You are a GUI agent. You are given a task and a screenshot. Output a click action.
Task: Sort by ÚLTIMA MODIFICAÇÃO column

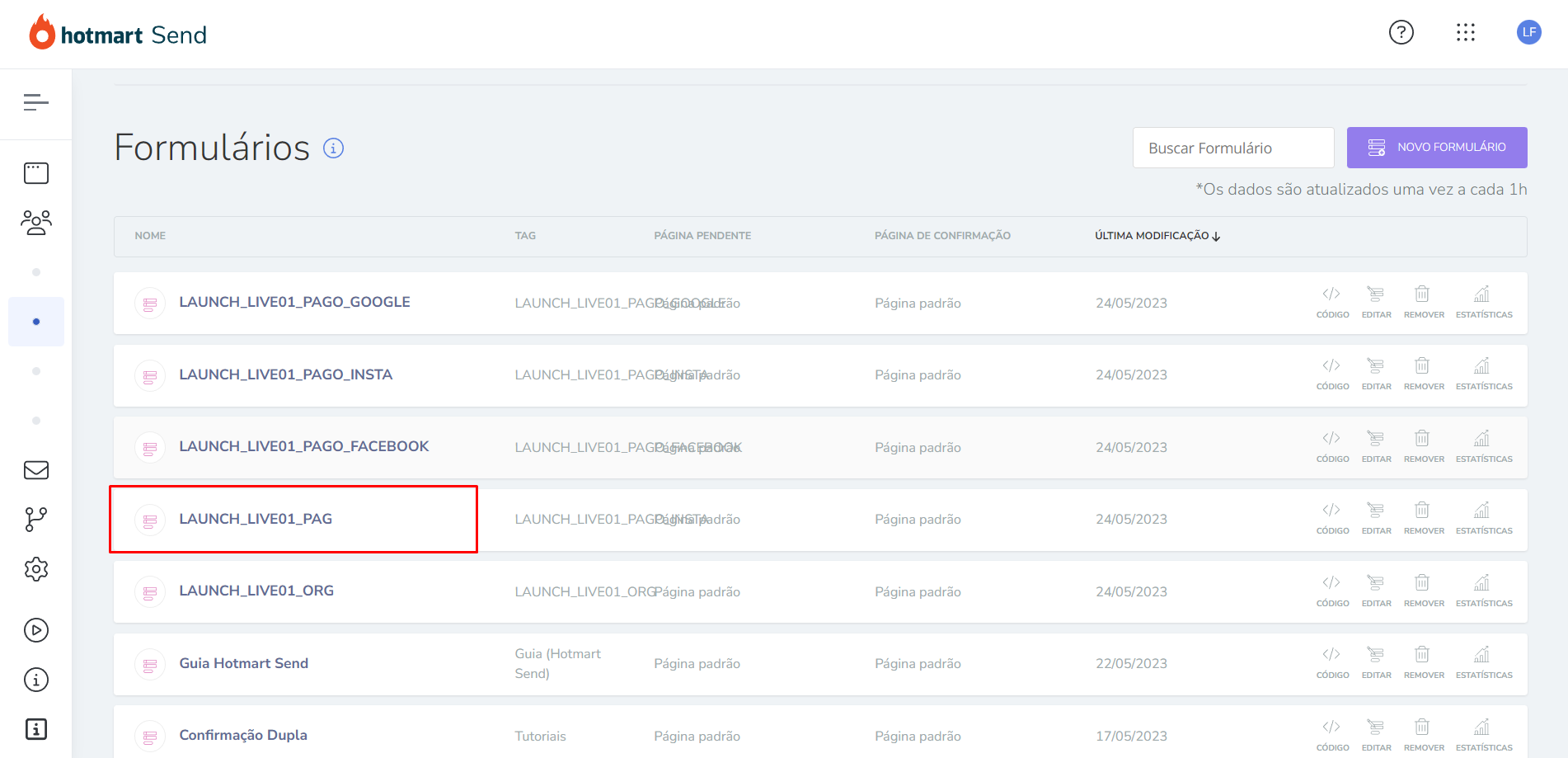pyautogui.click(x=1157, y=236)
